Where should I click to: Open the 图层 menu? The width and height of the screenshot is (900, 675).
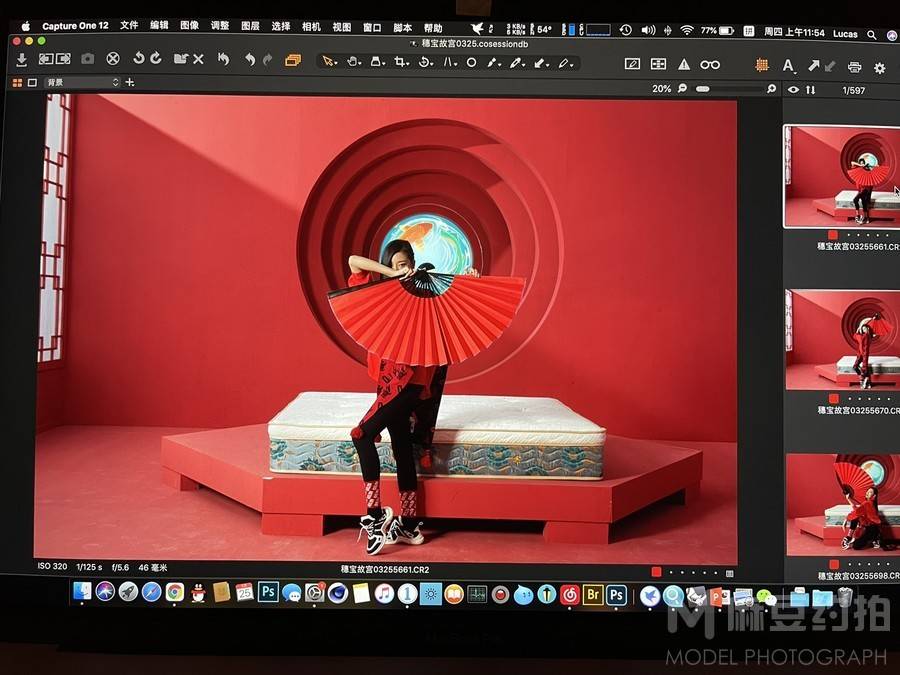point(250,26)
